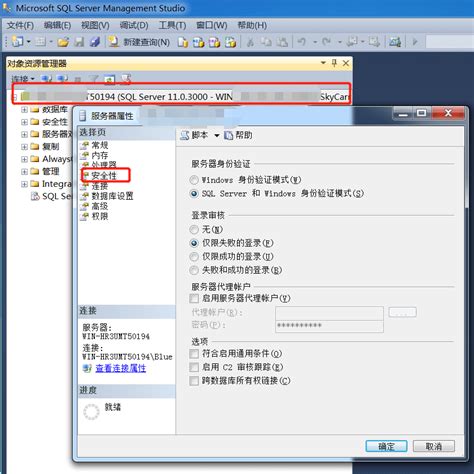Click the Connect Object Explorer icon
Viewport: 474px width, 474px height.
pyautogui.click(x=46, y=79)
